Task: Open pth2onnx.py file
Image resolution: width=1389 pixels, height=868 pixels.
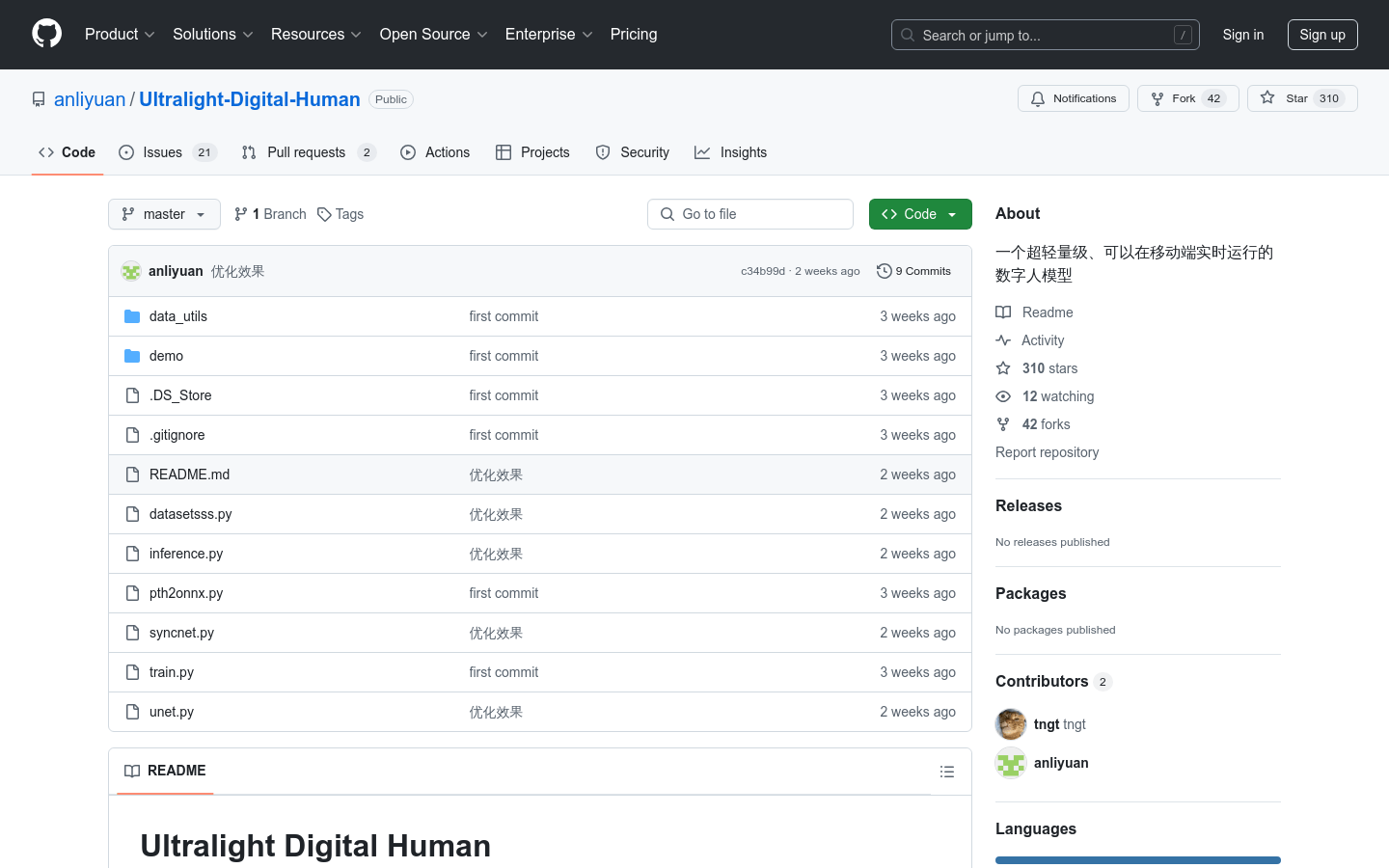Action: [x=186, y=593]
